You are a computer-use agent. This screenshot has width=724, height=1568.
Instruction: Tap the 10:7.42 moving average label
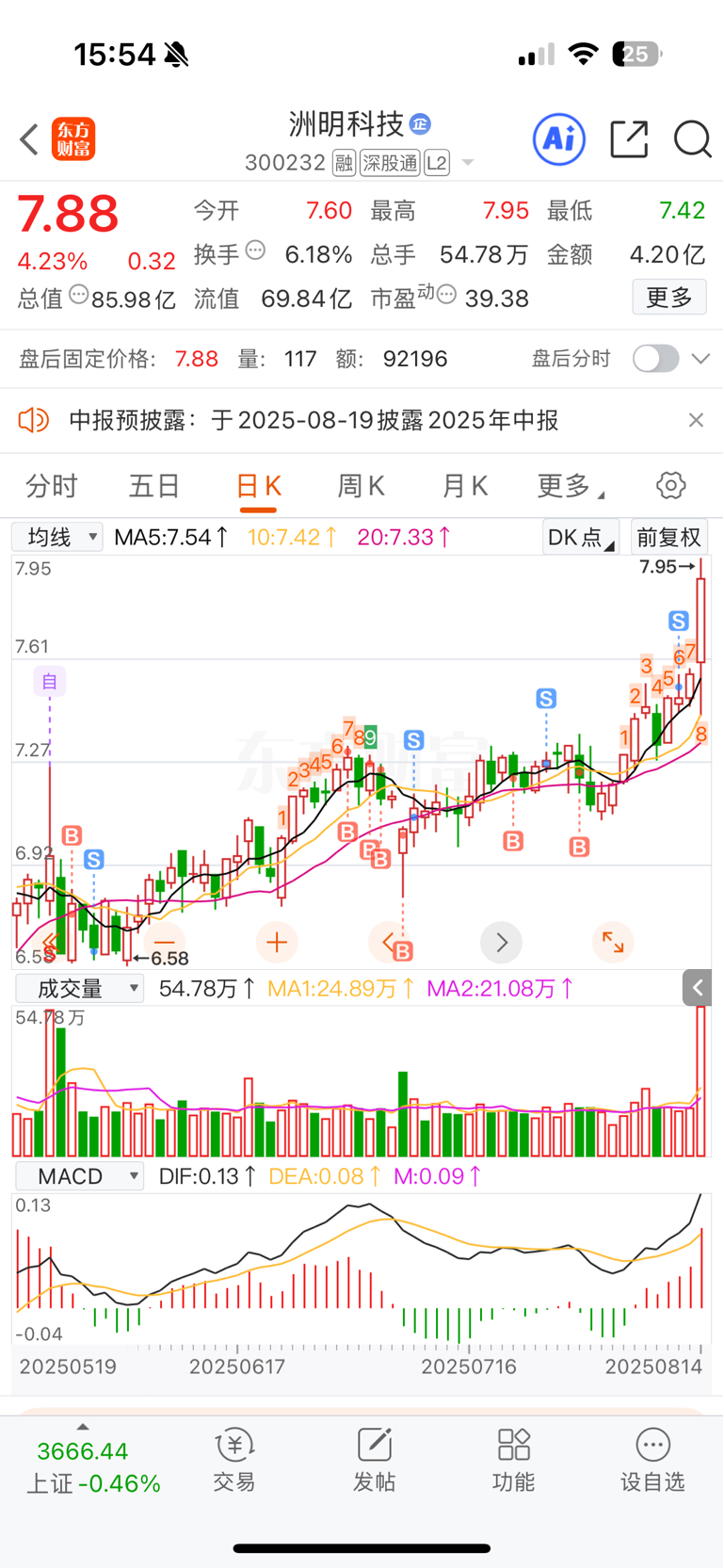point(292,538)
